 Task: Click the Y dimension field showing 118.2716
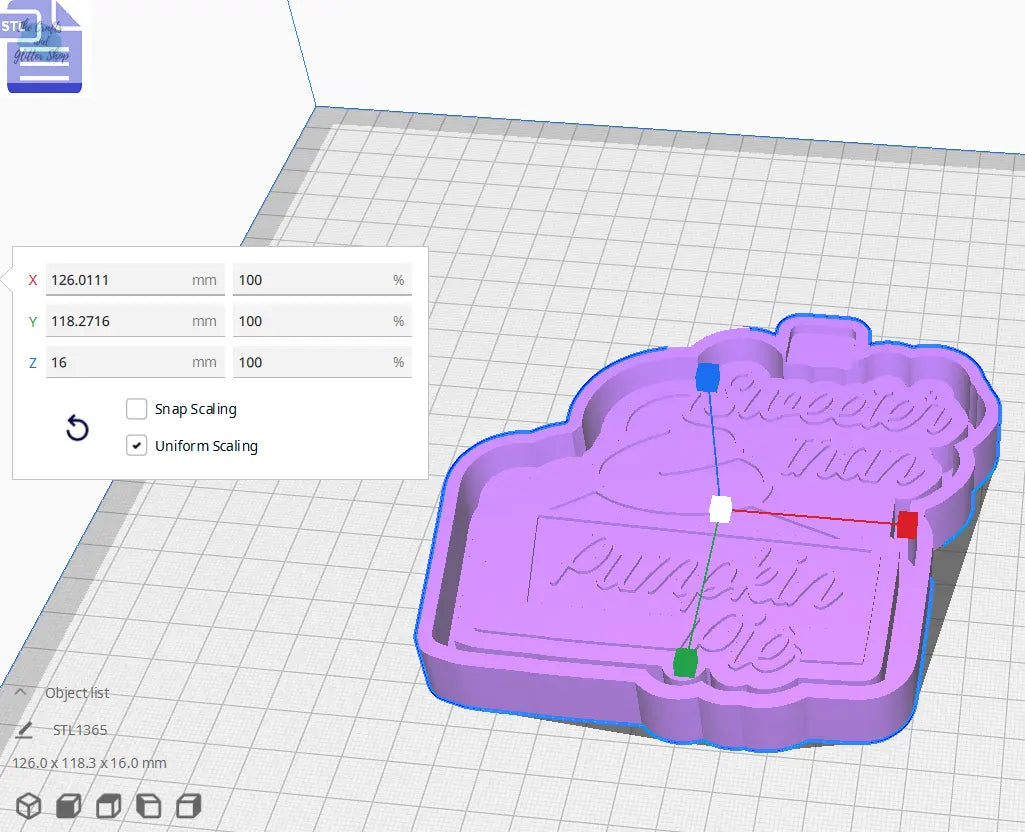(x=135, y=319)
